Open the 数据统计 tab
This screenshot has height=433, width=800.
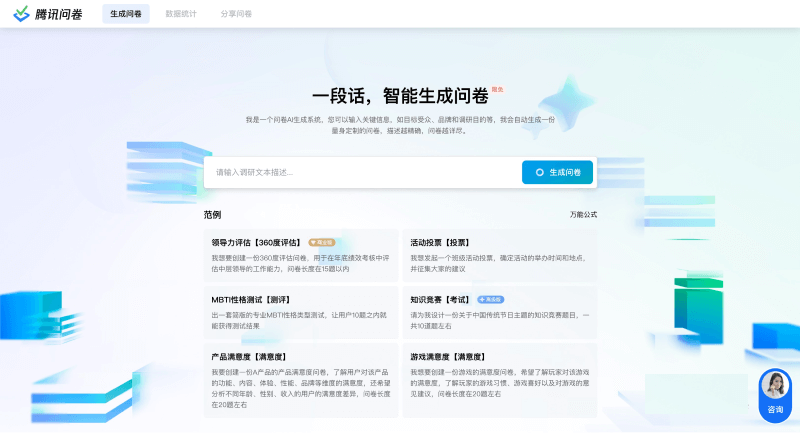181,14
